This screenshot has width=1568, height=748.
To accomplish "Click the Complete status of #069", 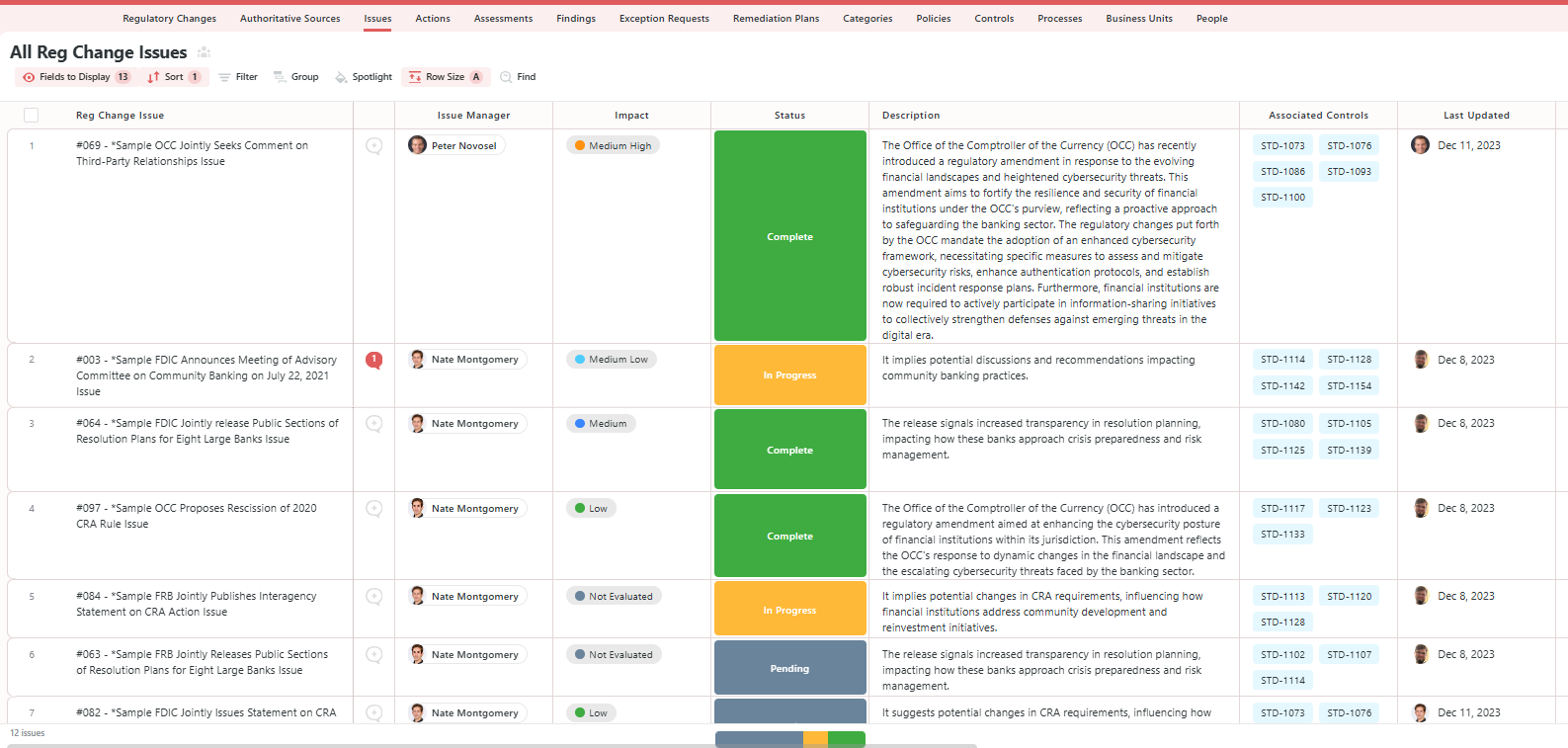I will point(790,236).
